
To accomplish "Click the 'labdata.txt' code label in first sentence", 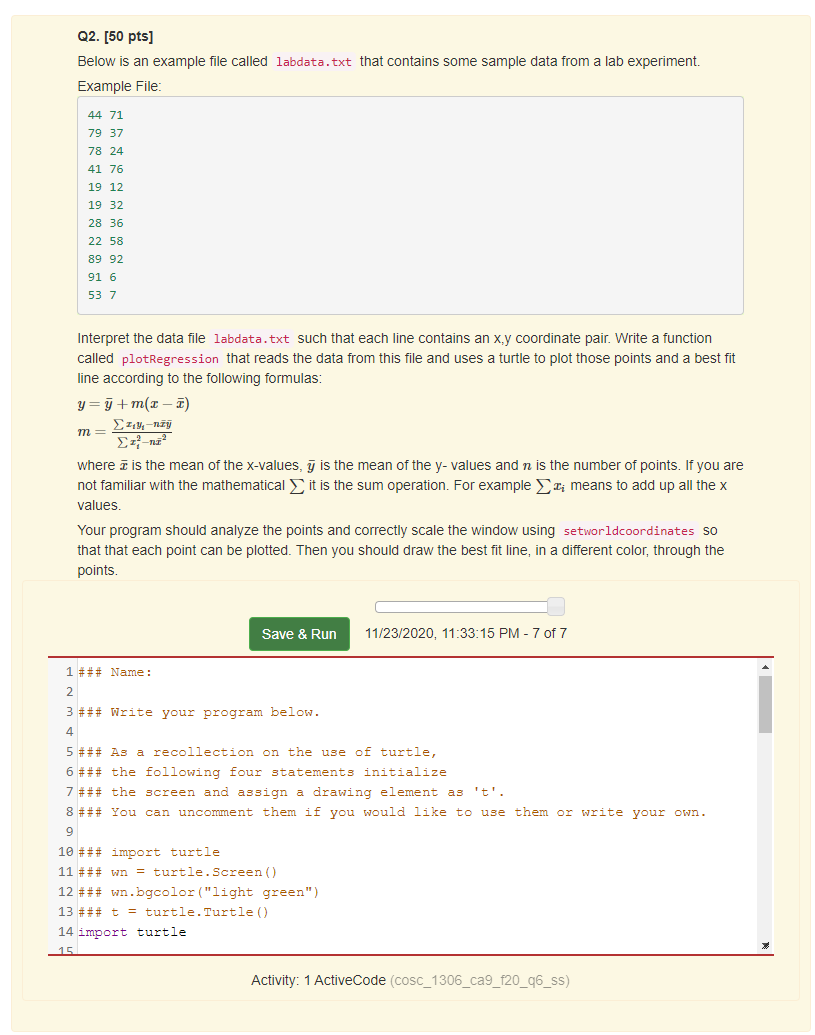I will click(x=313, y=62).
